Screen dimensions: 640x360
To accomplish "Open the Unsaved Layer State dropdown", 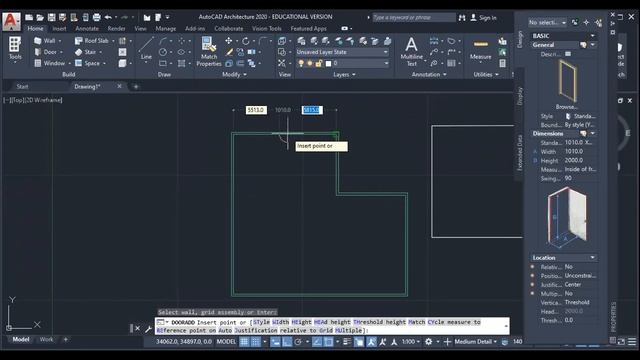I will coord(342,52).
